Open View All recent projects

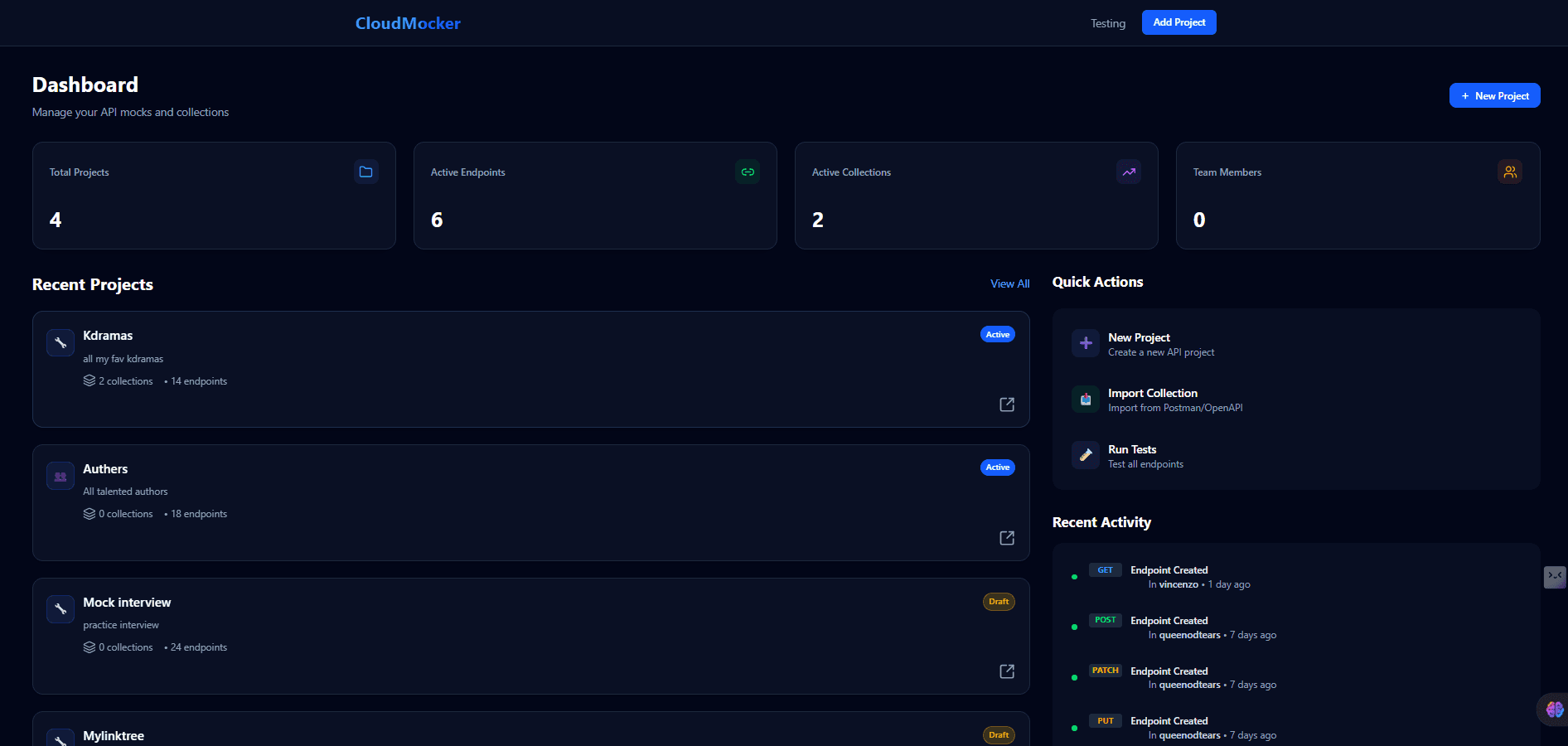(1009, 283)
